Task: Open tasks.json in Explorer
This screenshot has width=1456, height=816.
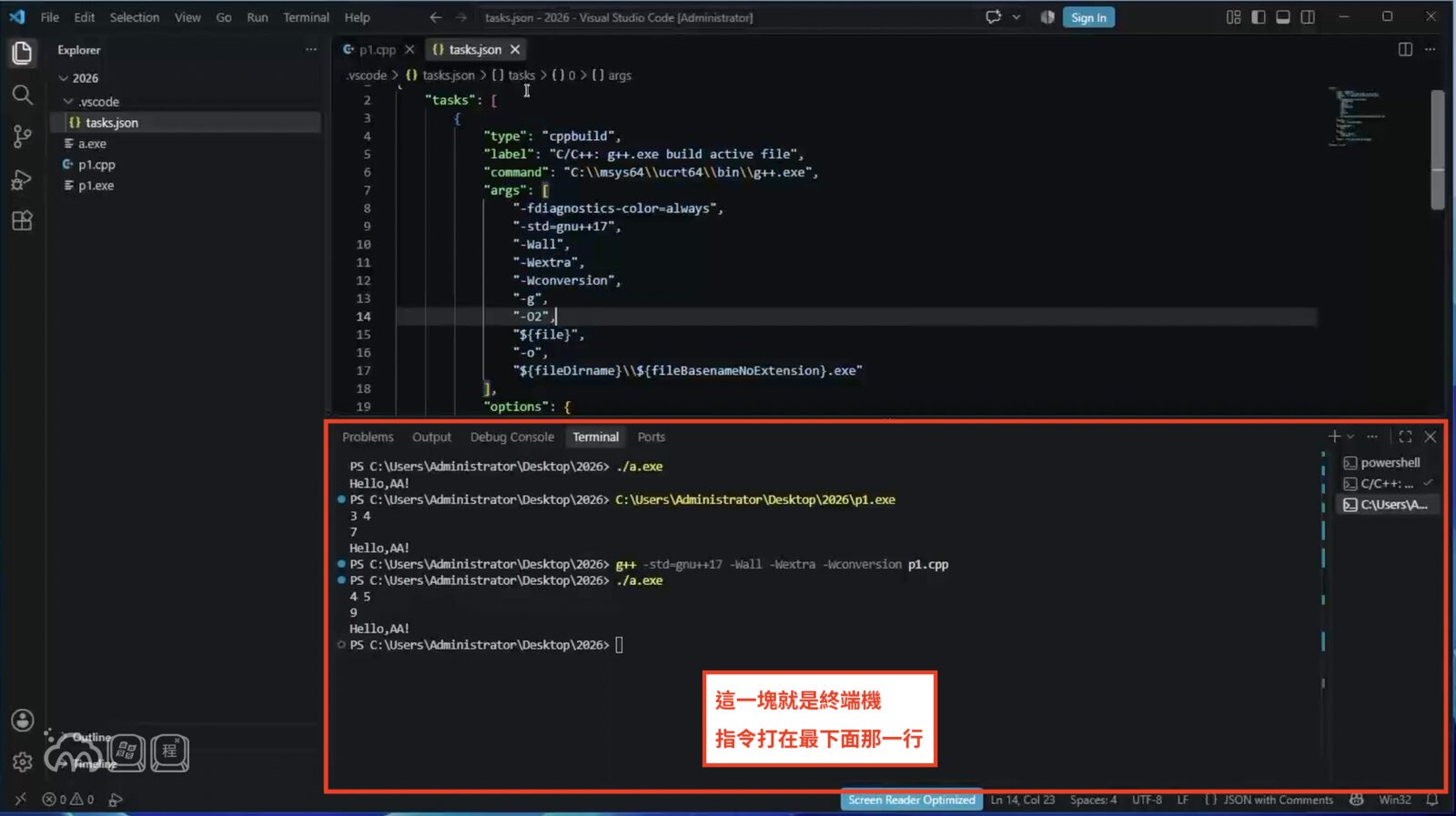Action: click(x=187, y=123)
